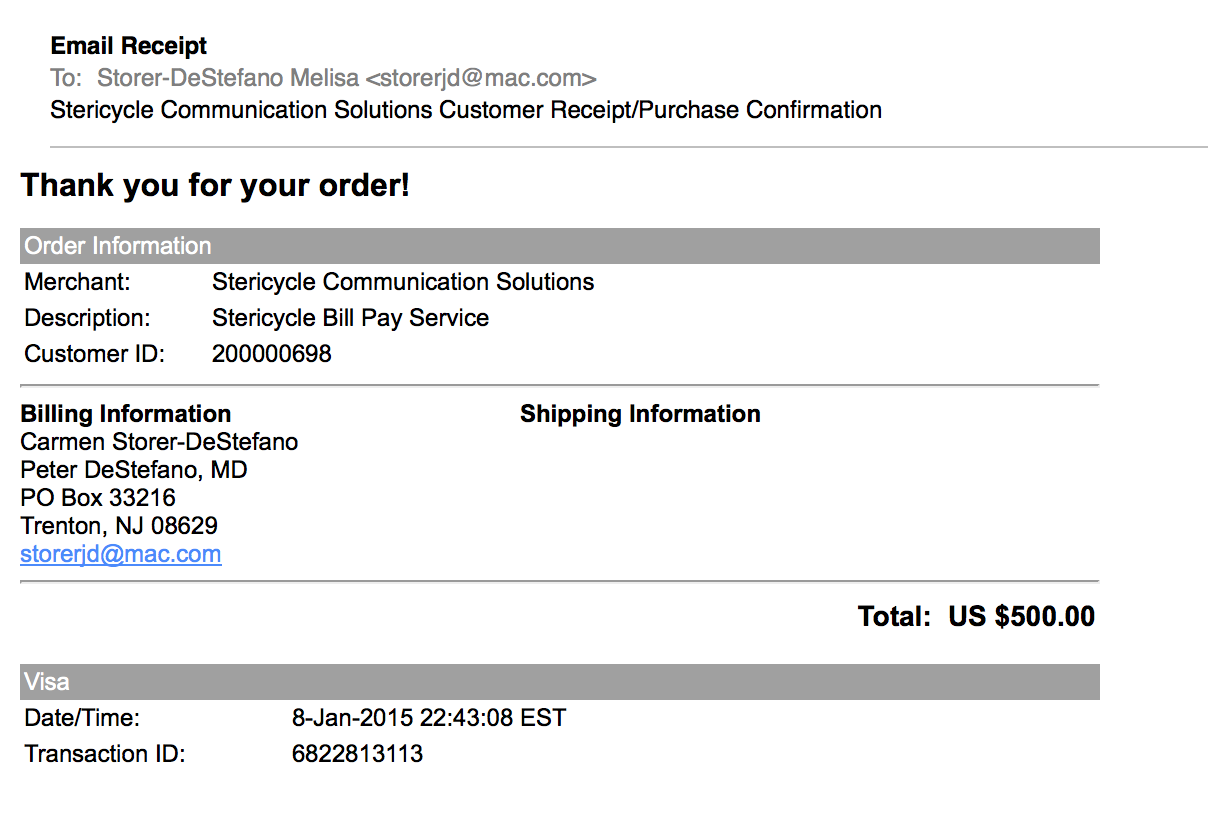
Task: Click the Shipping Information heading
Action: 640,414
